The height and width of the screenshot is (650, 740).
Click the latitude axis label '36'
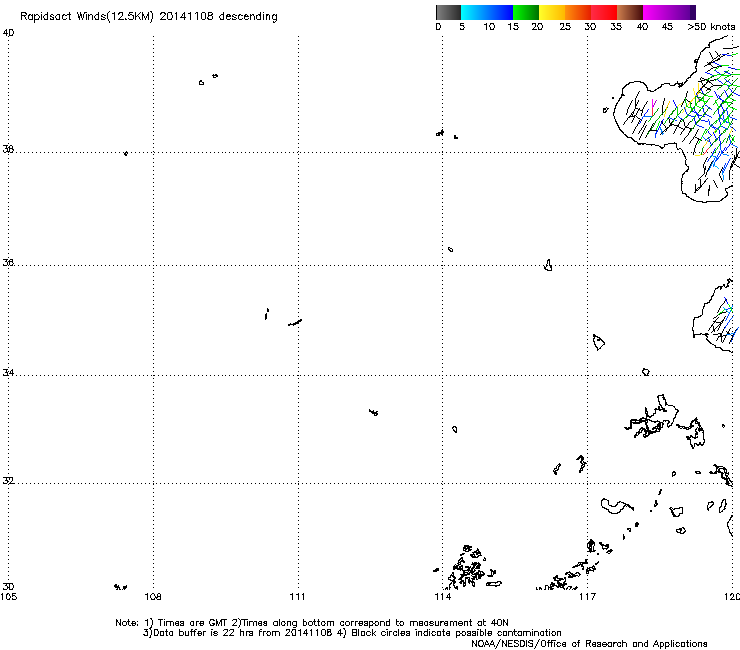[x=8, y=262]
